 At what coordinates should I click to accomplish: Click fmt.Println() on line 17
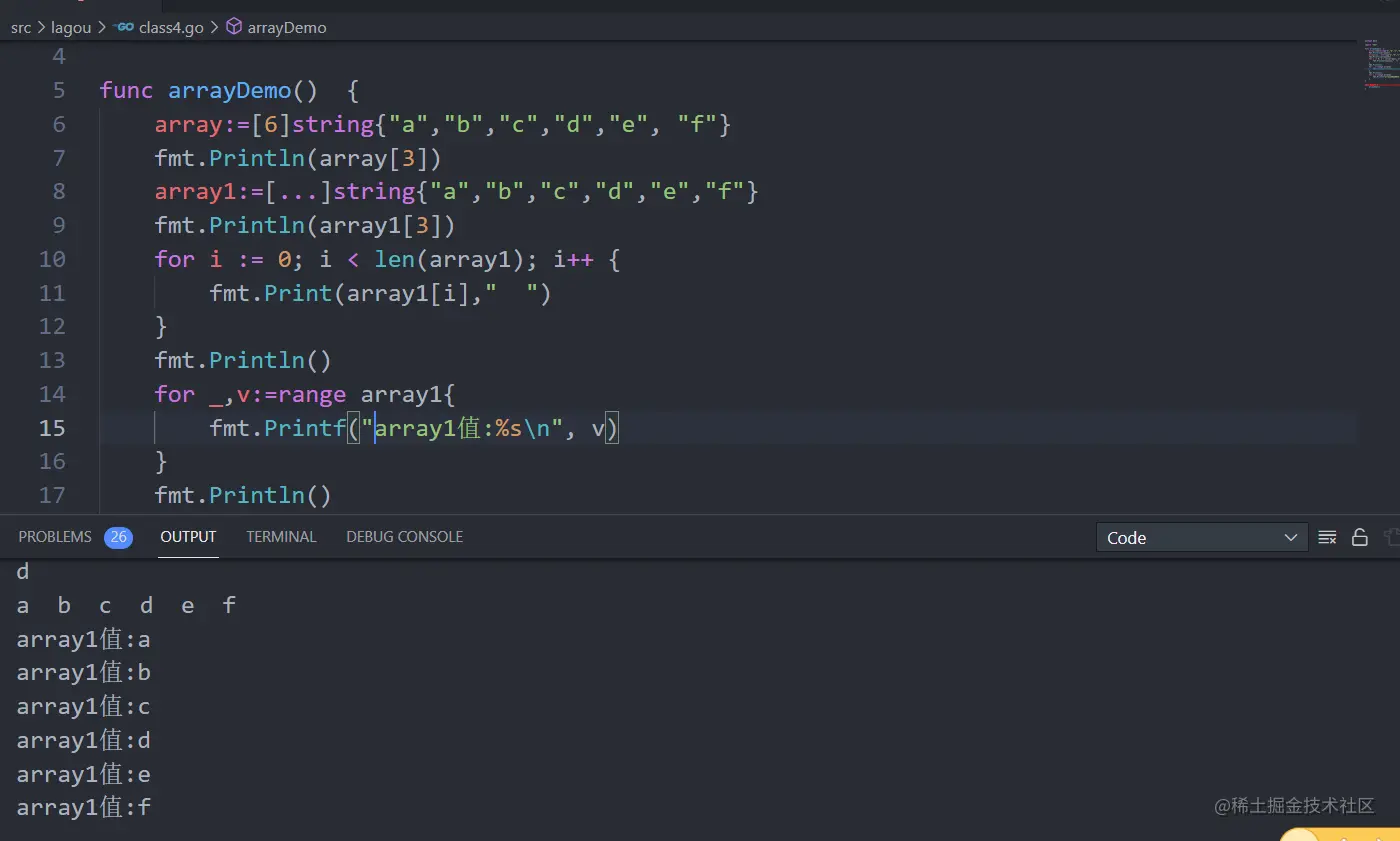(243, 495)
